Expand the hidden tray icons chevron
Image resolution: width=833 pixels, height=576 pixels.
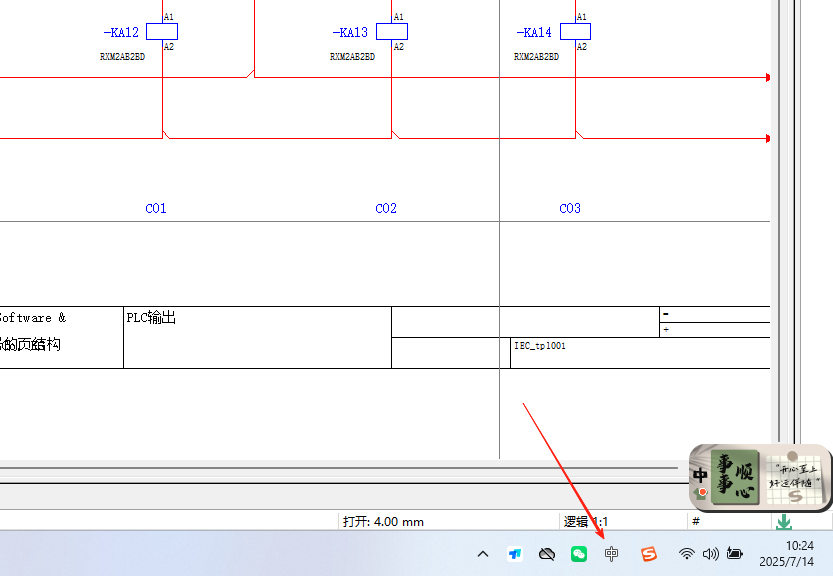483,554
